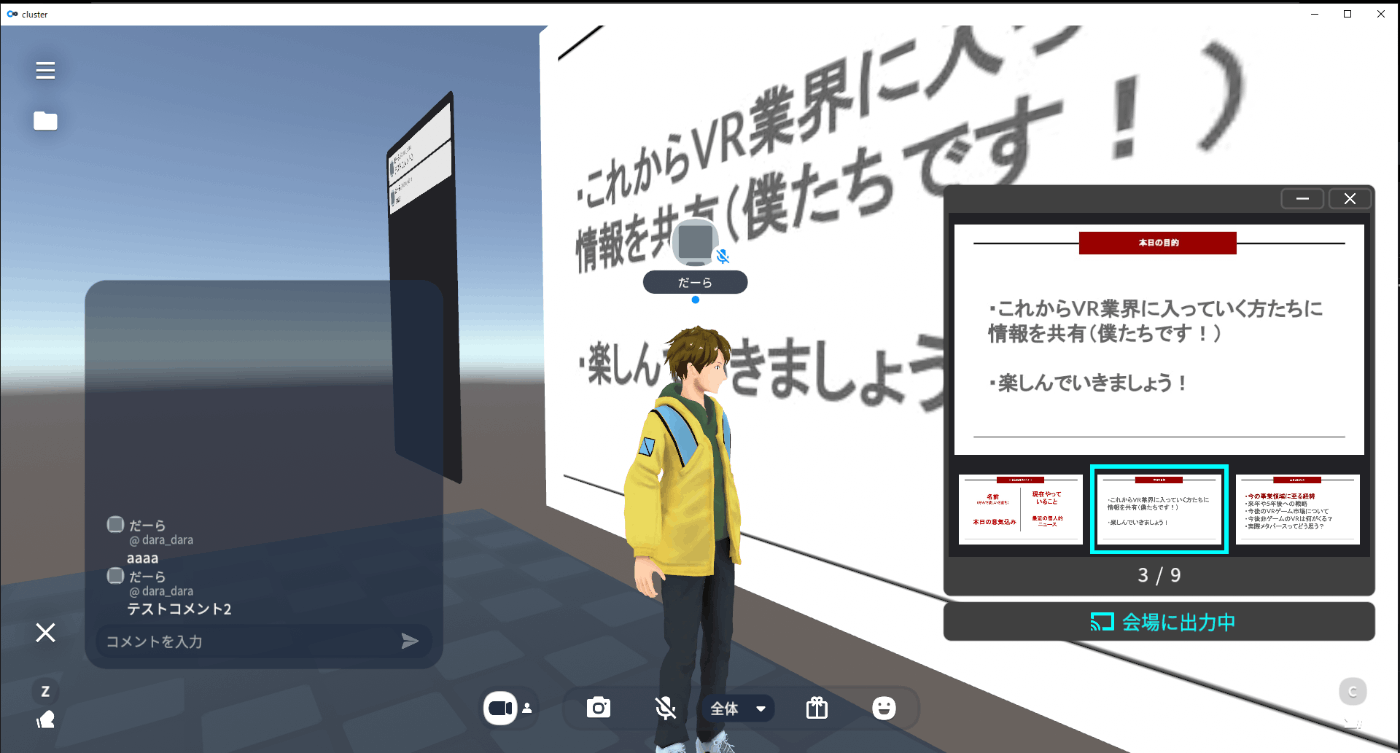This screenshot has width=1400, height=753.
Task: Close the slide presenter panel
Action: pos(1350,199)
